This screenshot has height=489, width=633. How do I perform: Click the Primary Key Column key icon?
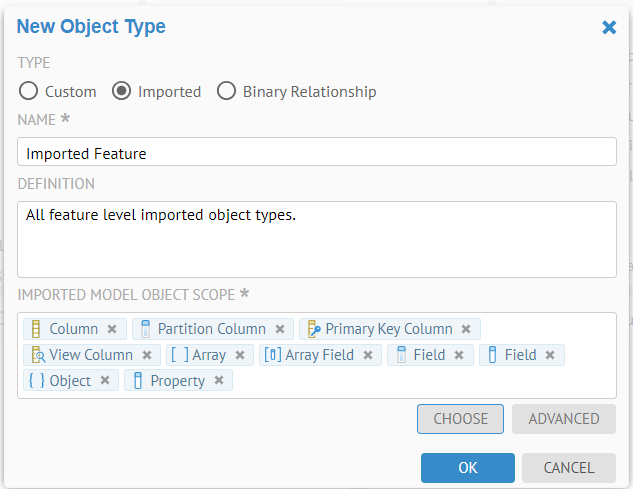tap(313, 329)
